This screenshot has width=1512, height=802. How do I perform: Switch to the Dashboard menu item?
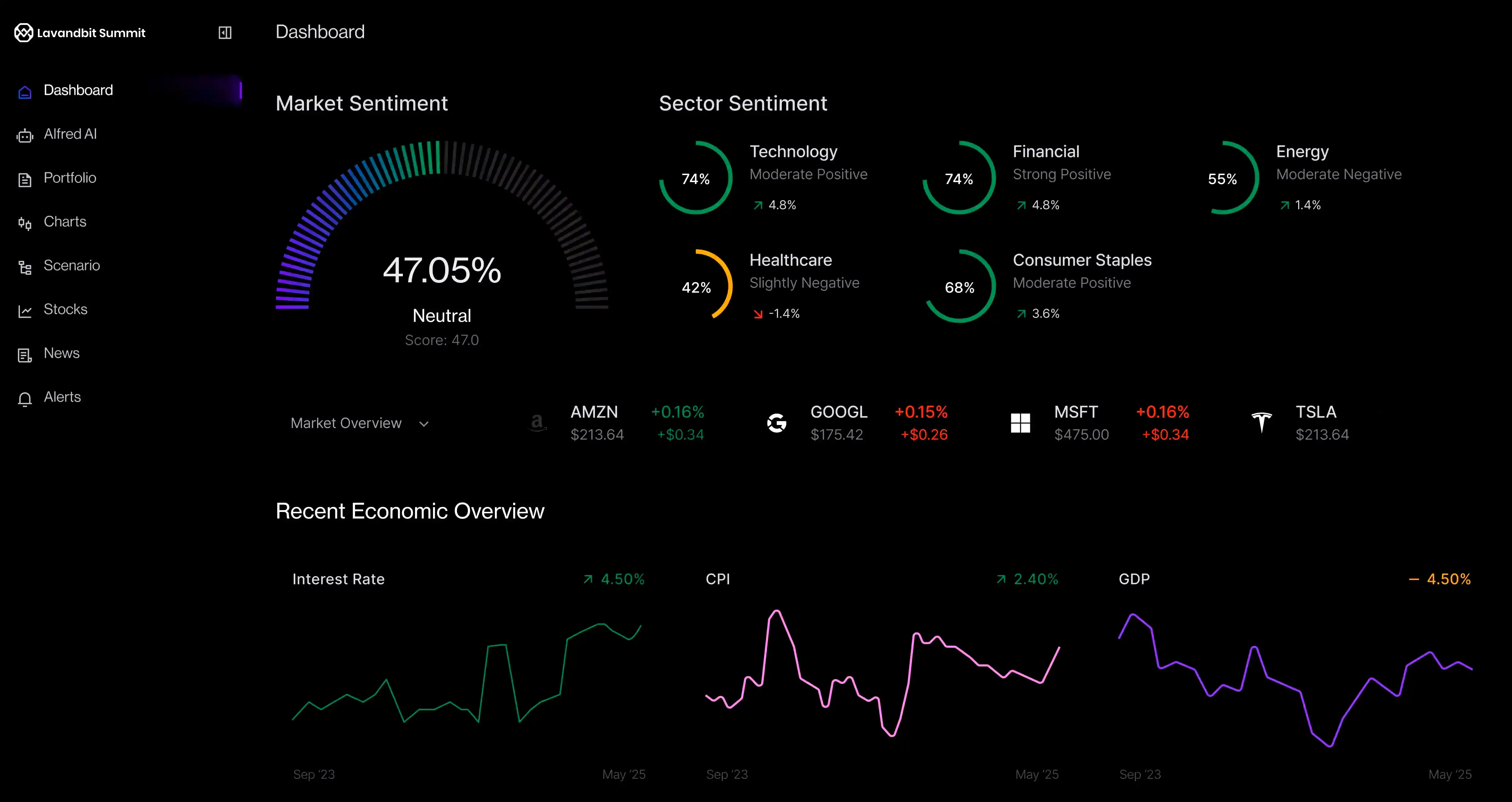point(78,90)
